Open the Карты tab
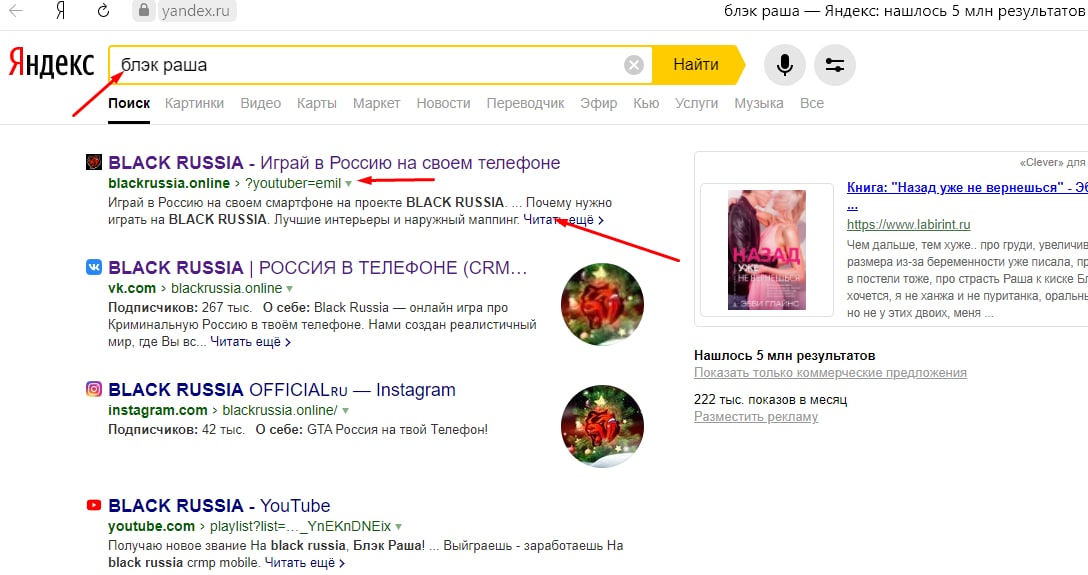 click(316, 103)
